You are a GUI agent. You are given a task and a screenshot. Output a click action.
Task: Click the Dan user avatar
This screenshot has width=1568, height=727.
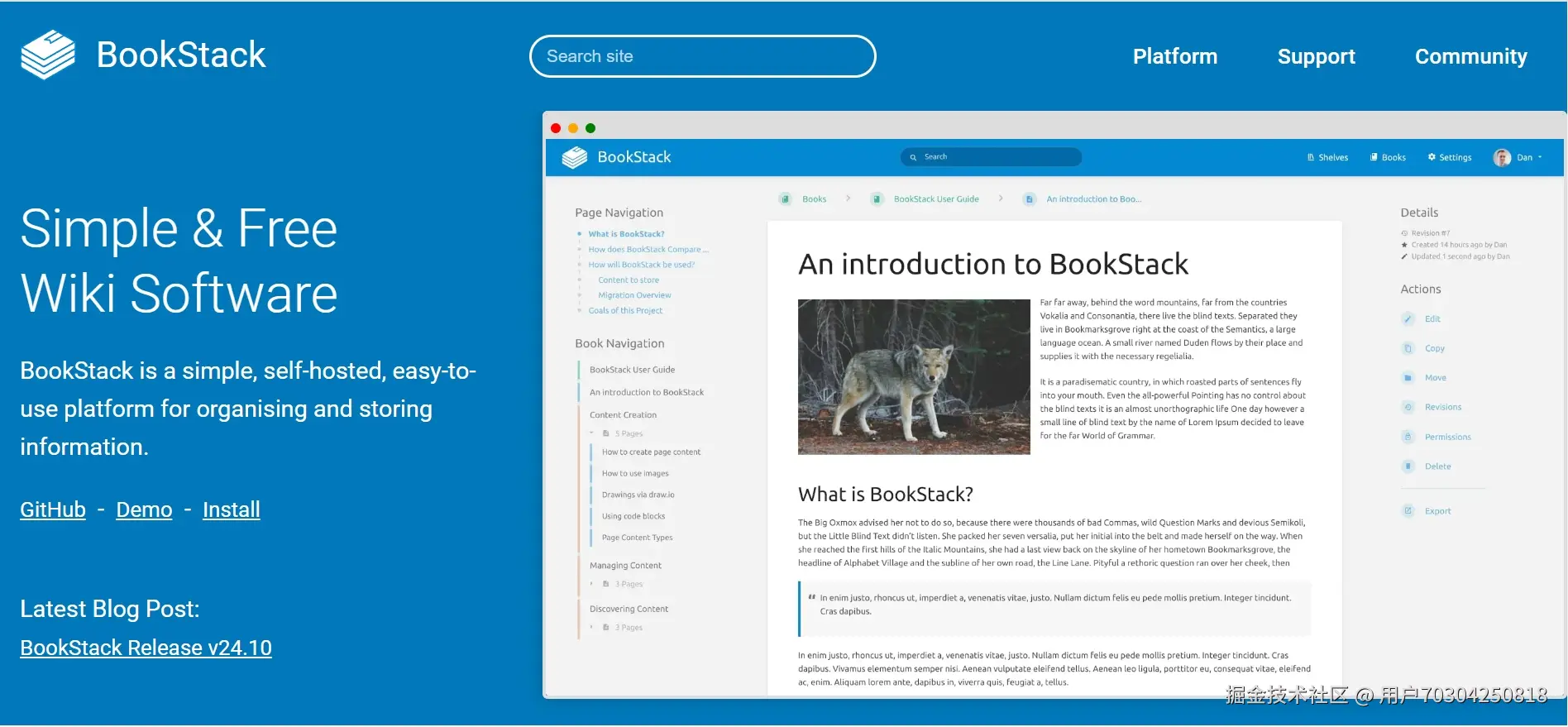[1502, 157]
